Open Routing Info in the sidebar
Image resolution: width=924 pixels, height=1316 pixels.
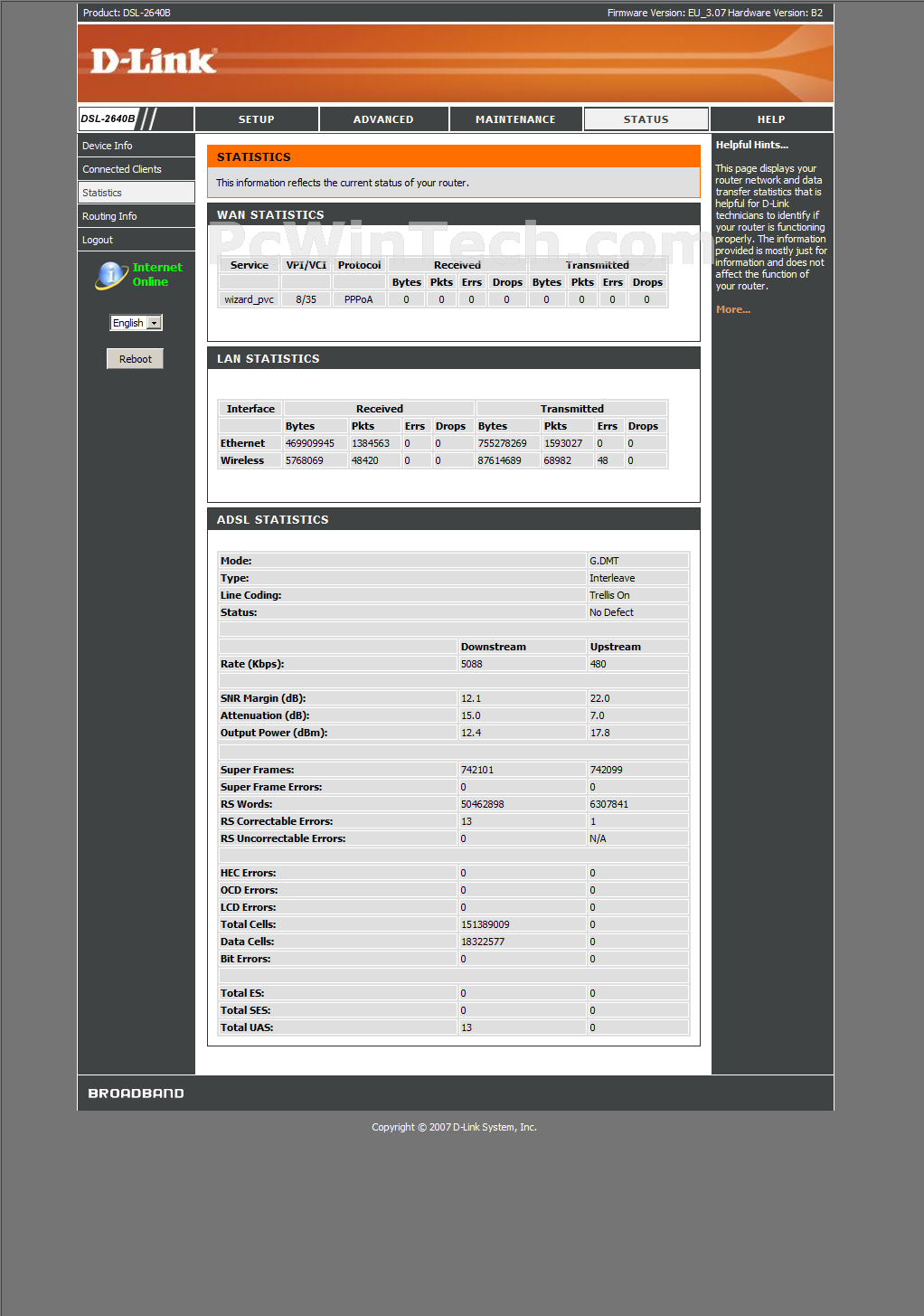(137, 216)
